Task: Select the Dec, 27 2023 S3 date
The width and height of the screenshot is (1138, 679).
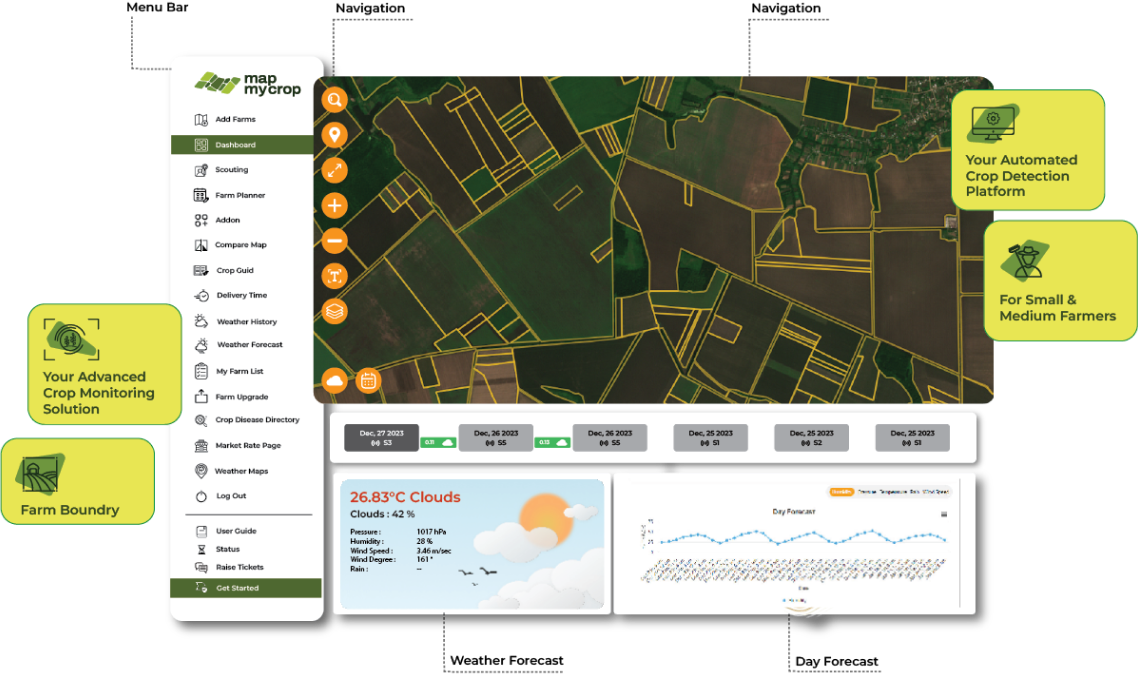Action: click(x=382, y=438)
